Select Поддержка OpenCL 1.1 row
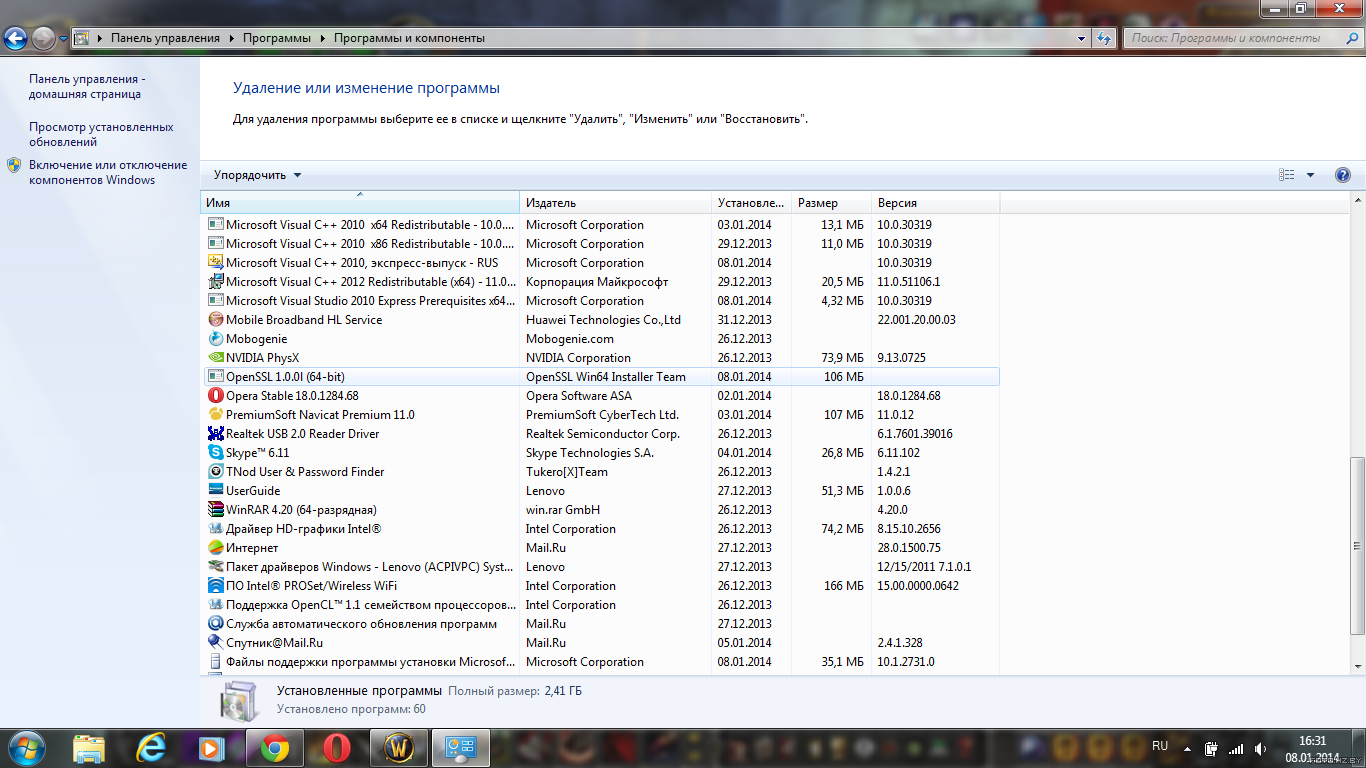 click(600, 605)
